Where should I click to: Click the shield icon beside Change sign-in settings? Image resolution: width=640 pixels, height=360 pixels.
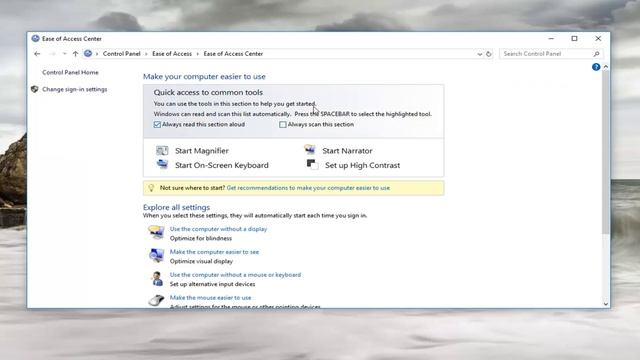(35, 89)
